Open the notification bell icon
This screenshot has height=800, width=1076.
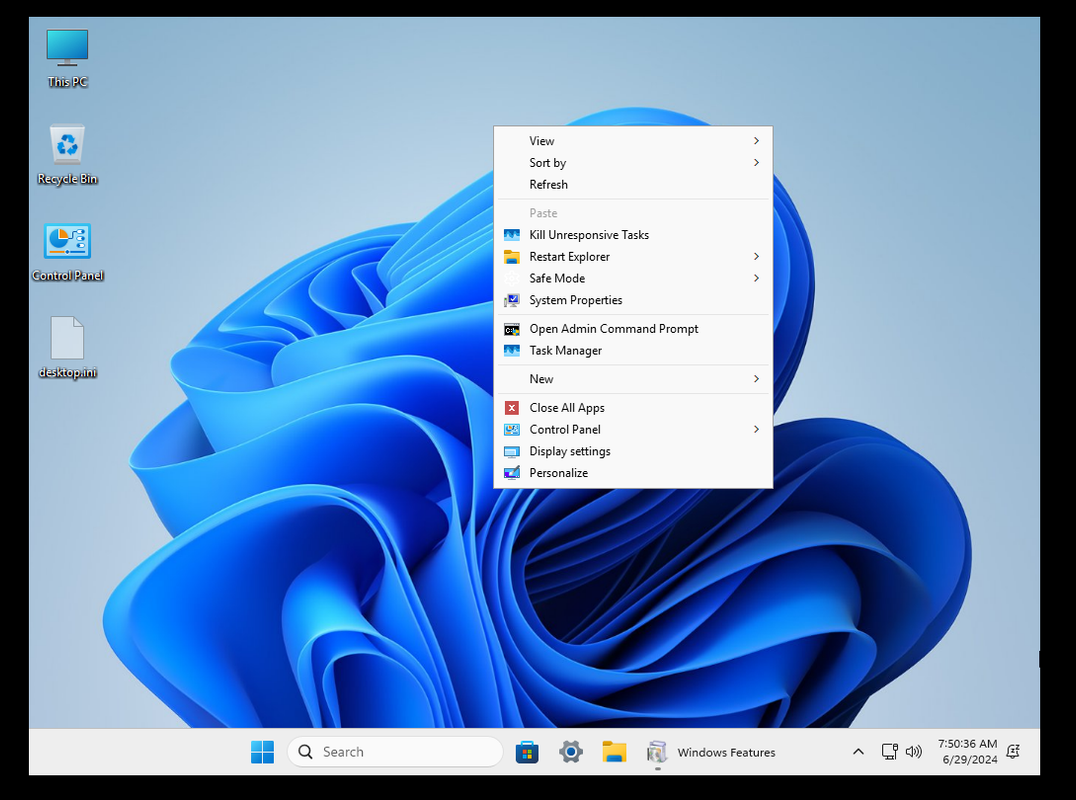(x=1013, y=752)
